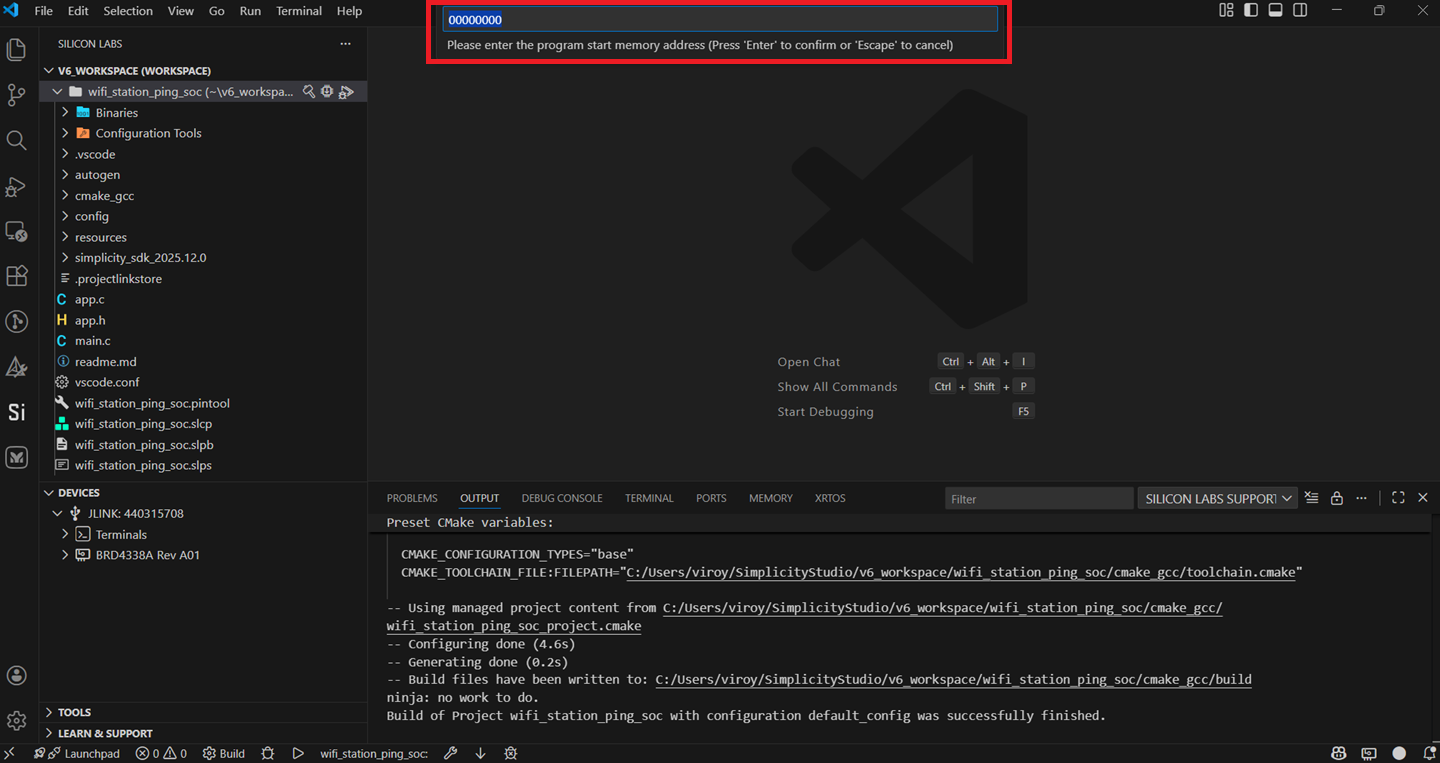1440x763 pixels.
Task: Expand the Binaries folder
Action: [x=64, y=112]
